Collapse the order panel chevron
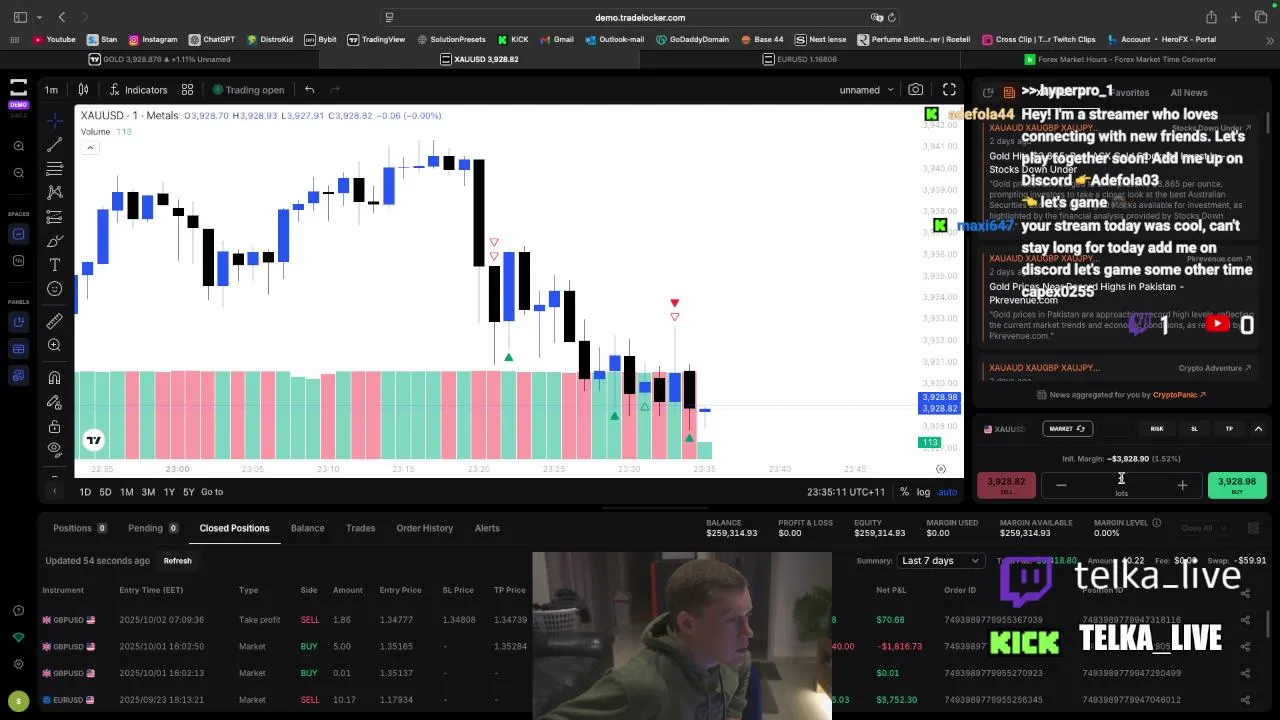Image resolution: width=1280 pixels, height=720 pixels. 1258,429
